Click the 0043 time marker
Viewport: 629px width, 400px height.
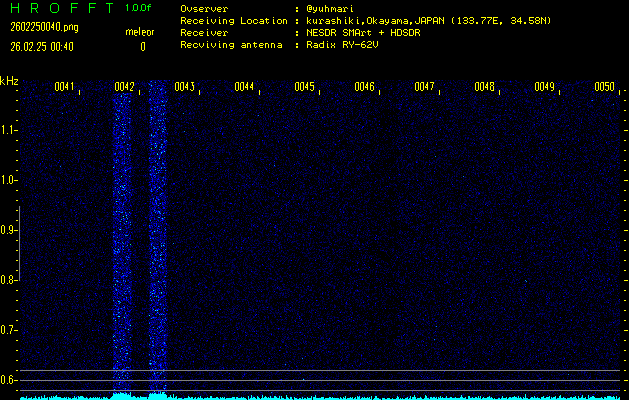pyautogui.click(x=184, y=87)
